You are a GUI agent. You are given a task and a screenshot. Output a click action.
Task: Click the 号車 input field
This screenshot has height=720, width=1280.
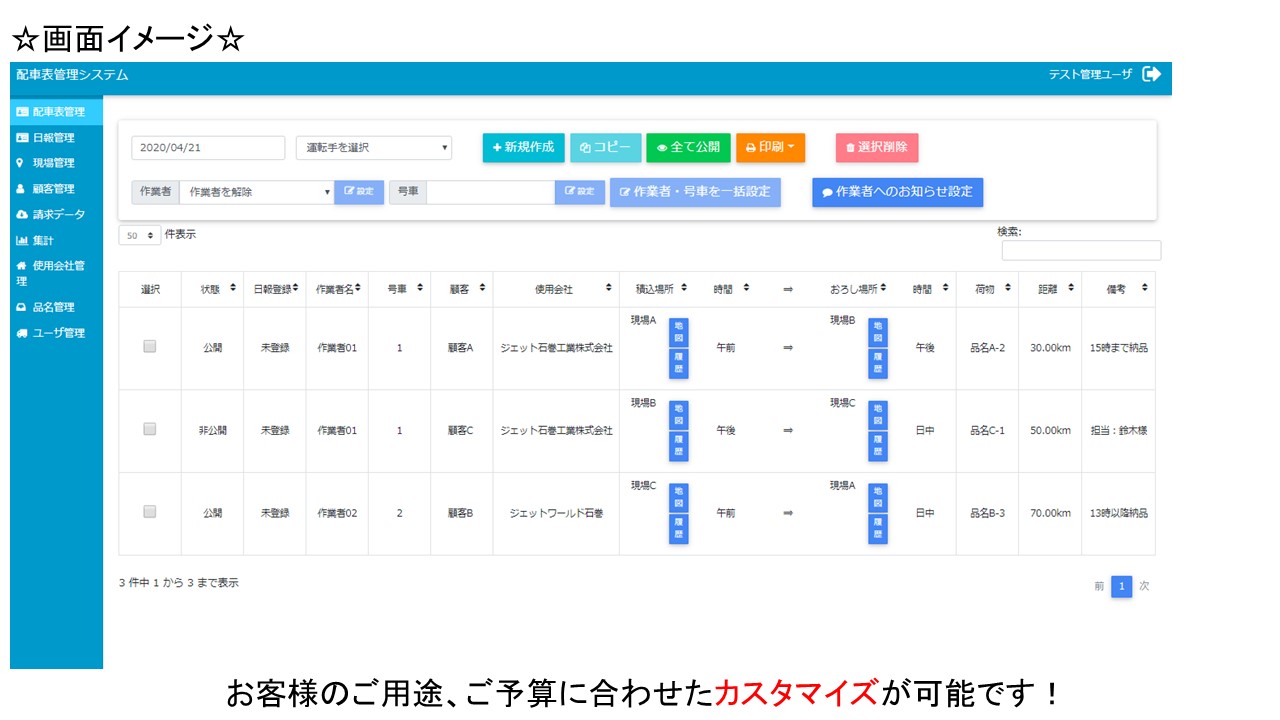pyautogui.click(x=490, y=192)
